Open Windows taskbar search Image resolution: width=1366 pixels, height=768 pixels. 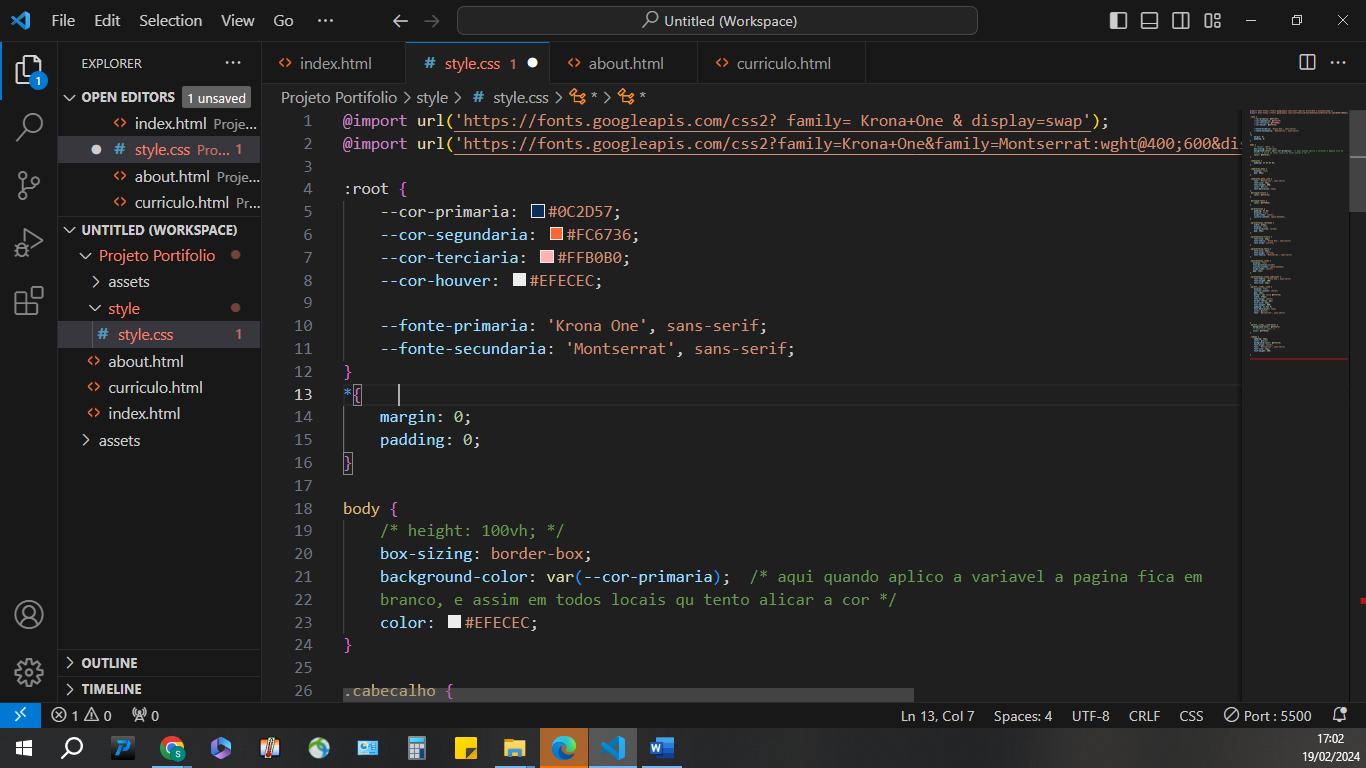72,748
